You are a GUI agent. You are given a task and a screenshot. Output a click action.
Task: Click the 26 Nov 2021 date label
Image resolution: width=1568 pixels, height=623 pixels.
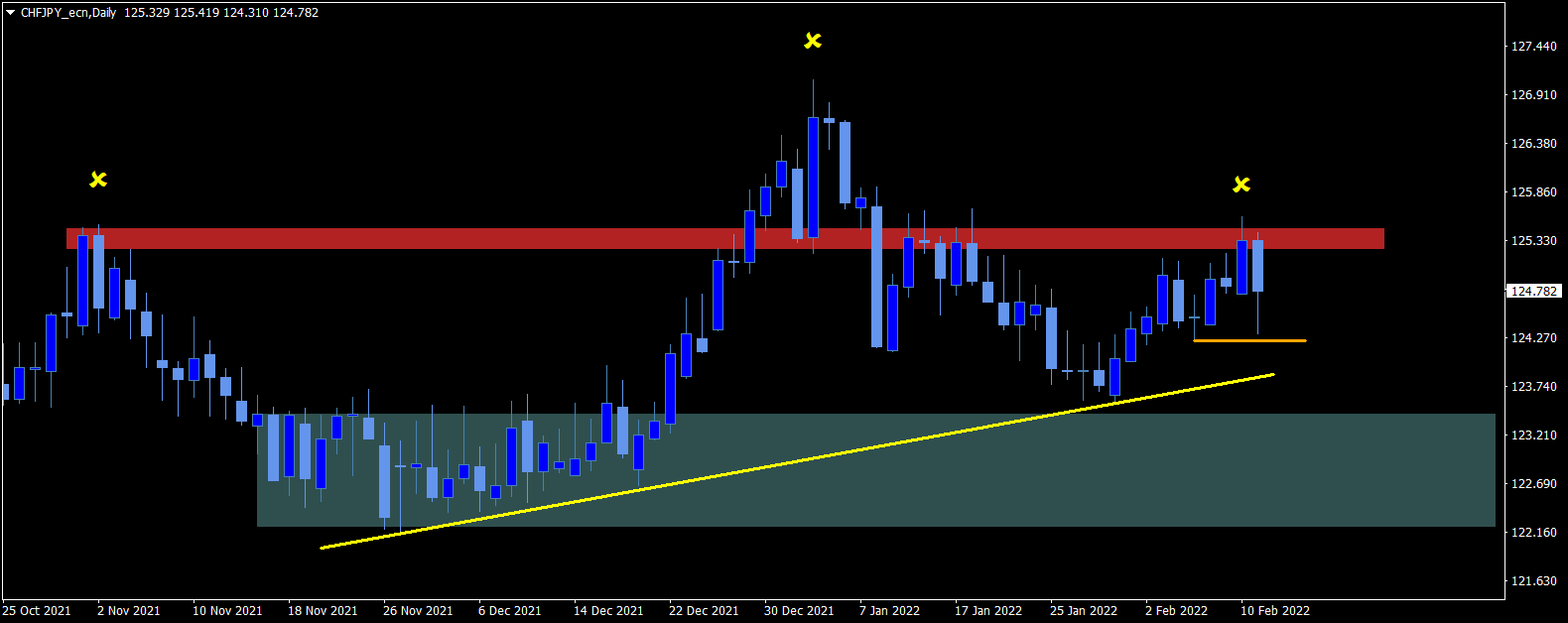coord(418,611)
